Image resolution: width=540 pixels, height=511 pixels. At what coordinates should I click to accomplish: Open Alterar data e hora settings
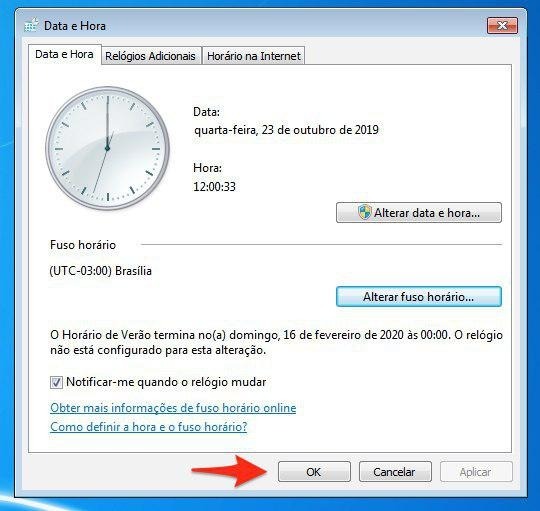coord(419,213)
